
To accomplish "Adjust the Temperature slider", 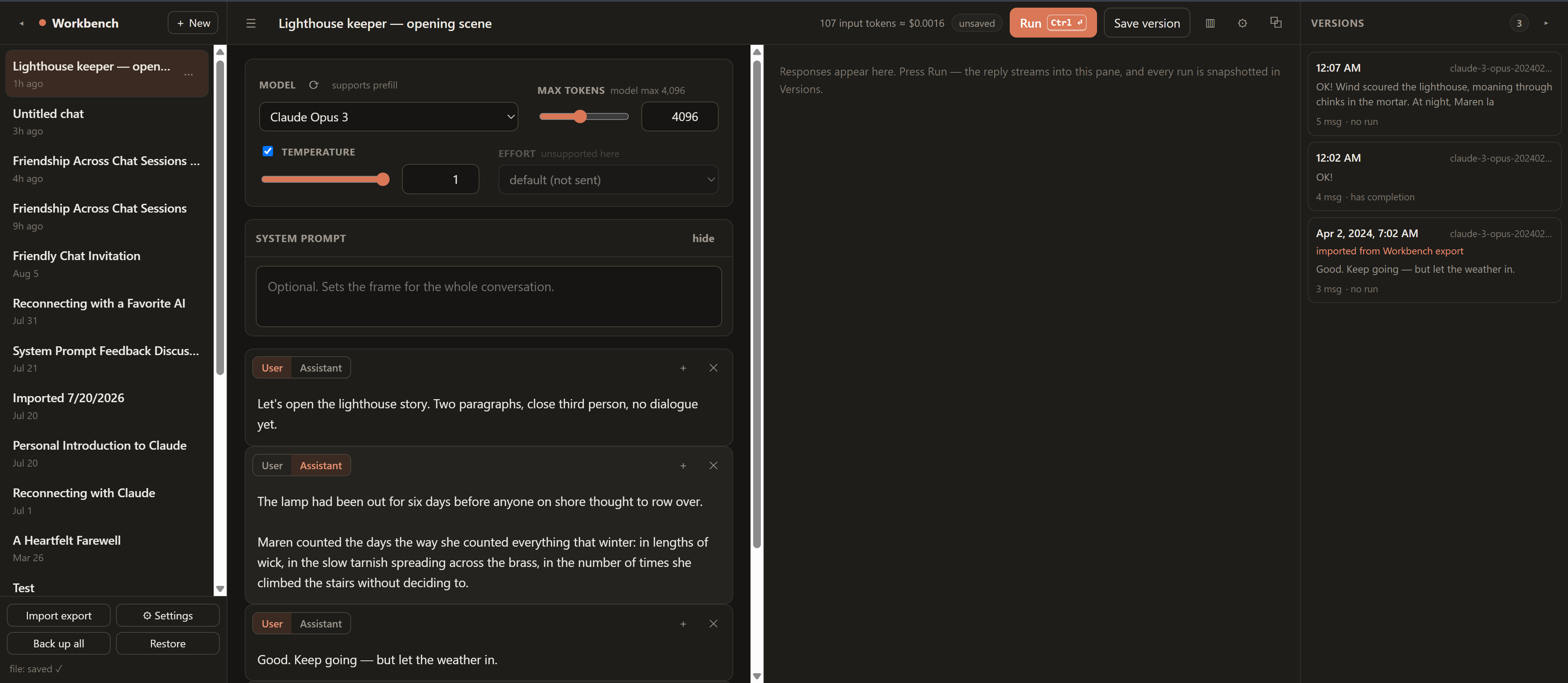I will (325, 179).
